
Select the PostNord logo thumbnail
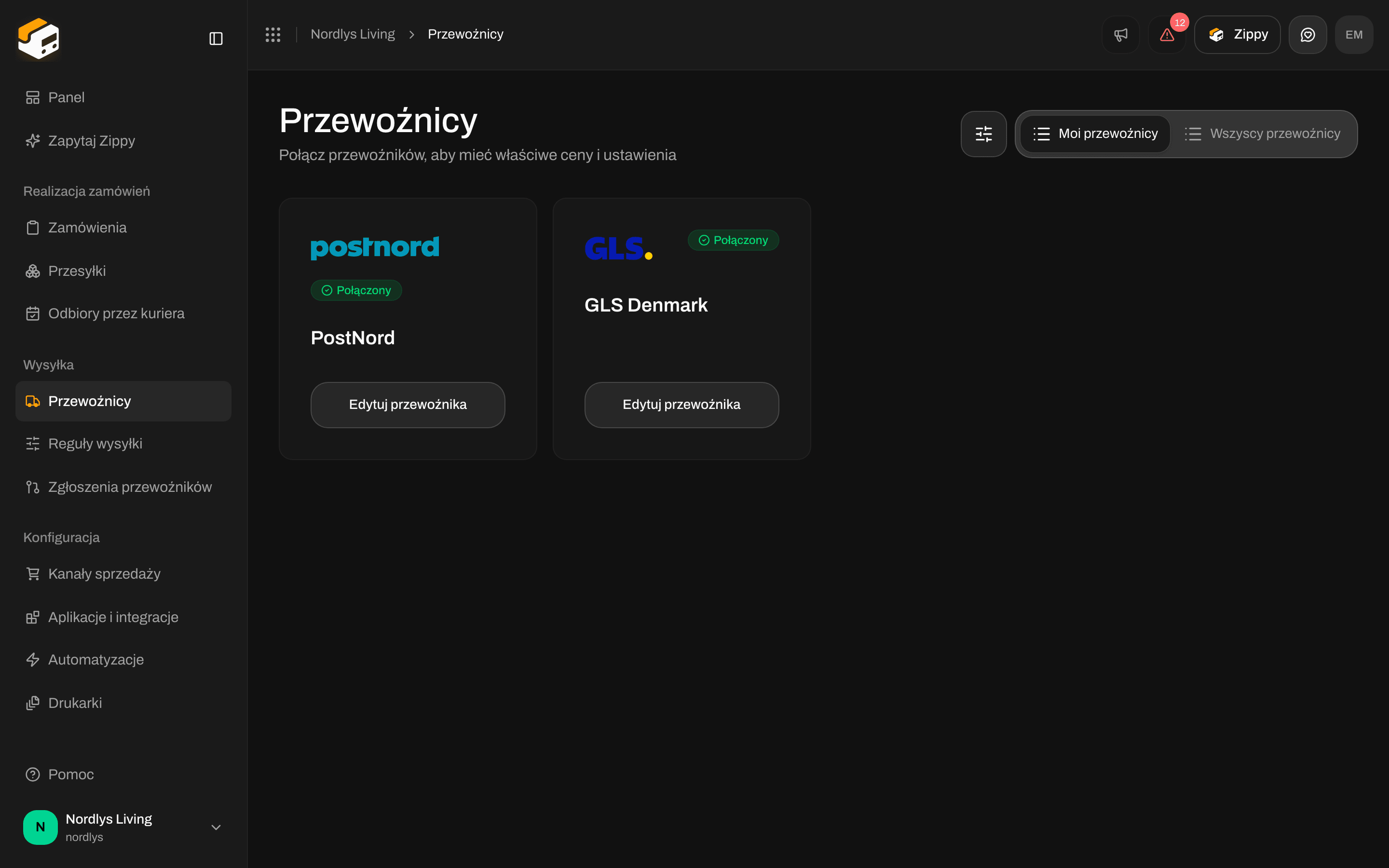pos(375,247)
